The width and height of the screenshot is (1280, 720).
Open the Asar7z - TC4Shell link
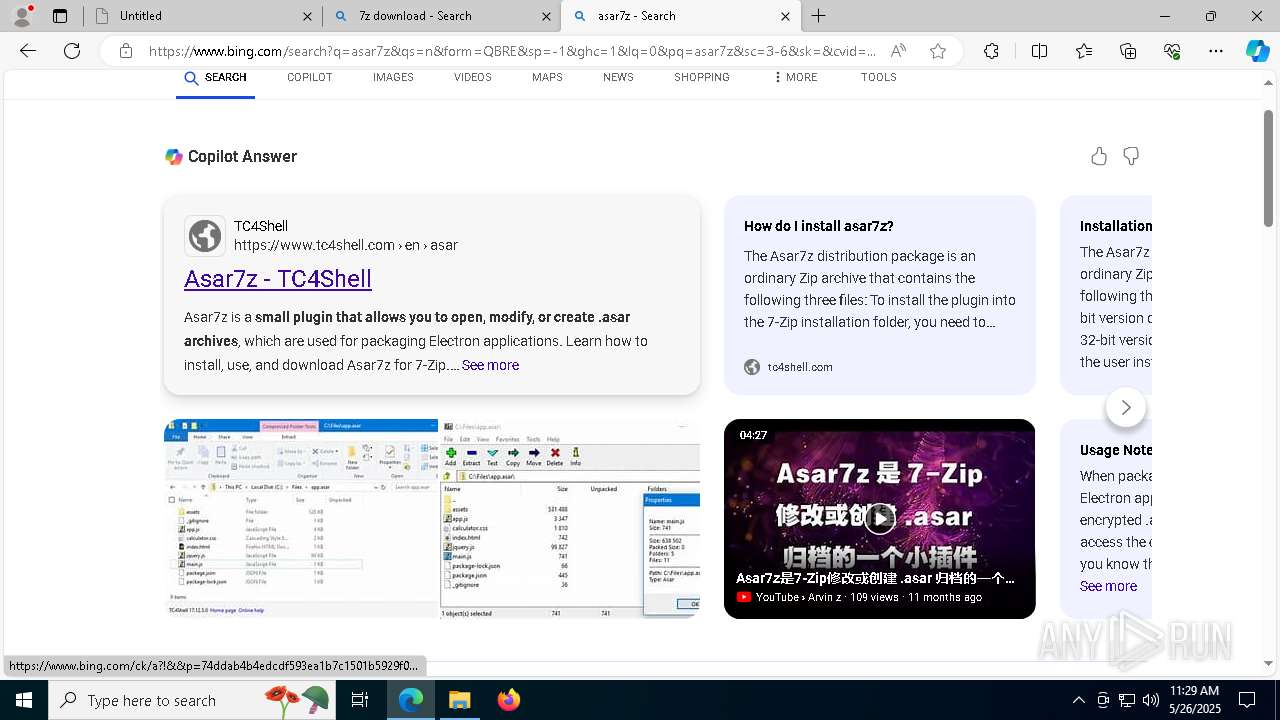pyautogui.click(x=278, y=279)
